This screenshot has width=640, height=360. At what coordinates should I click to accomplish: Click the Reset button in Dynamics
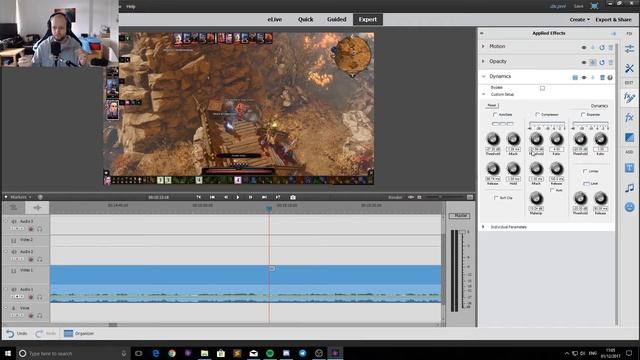click(x=492, y=105)
